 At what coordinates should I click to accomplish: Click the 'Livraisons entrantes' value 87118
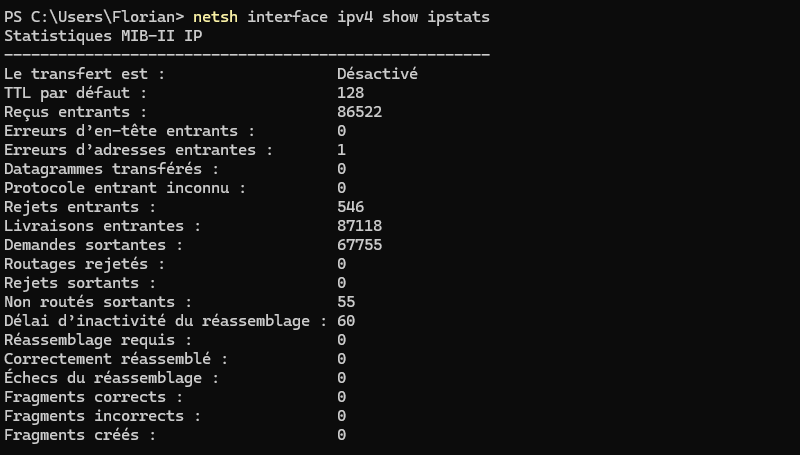pos(359,226)
